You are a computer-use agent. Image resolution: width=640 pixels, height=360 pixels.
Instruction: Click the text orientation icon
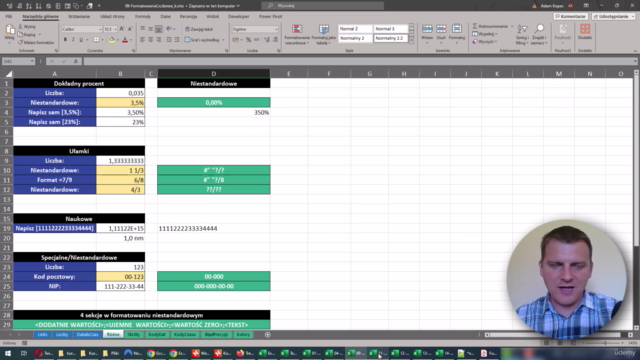(x=169, y=29)
